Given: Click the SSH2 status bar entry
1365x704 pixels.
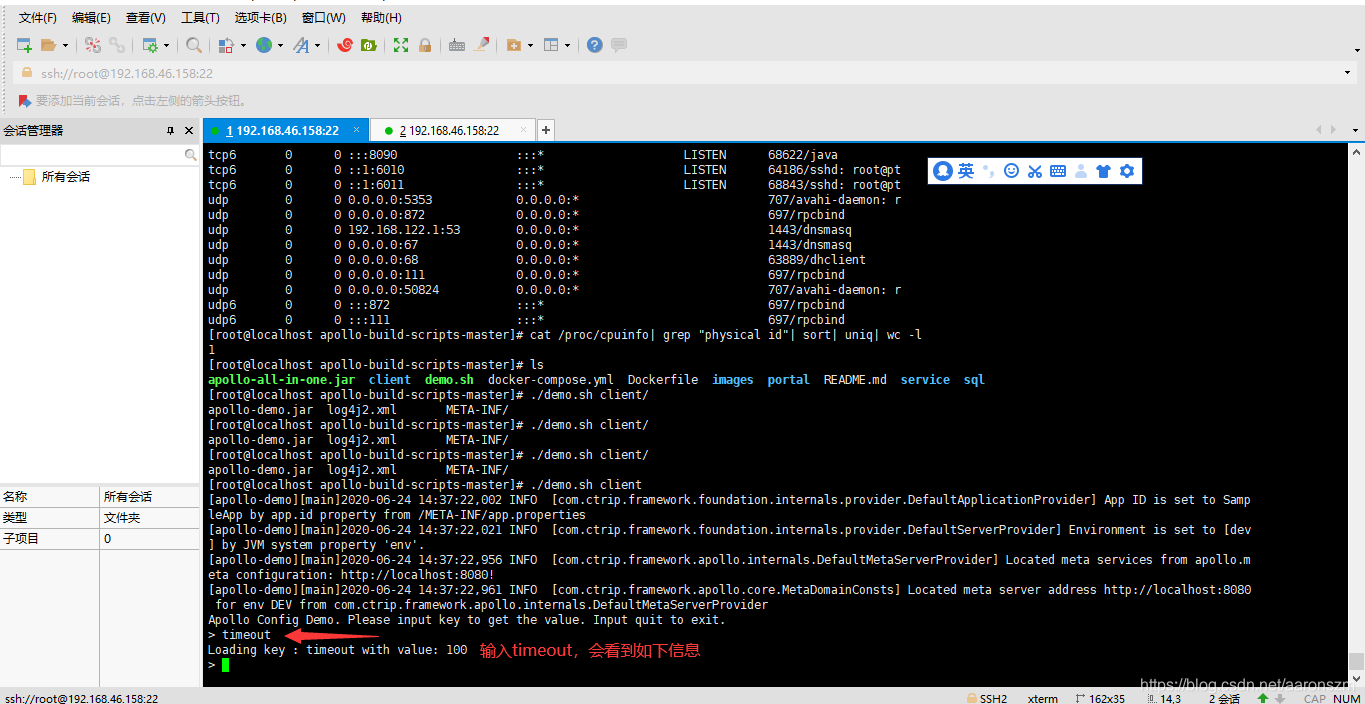Looking at the screenshot, I should click(986, 698).
